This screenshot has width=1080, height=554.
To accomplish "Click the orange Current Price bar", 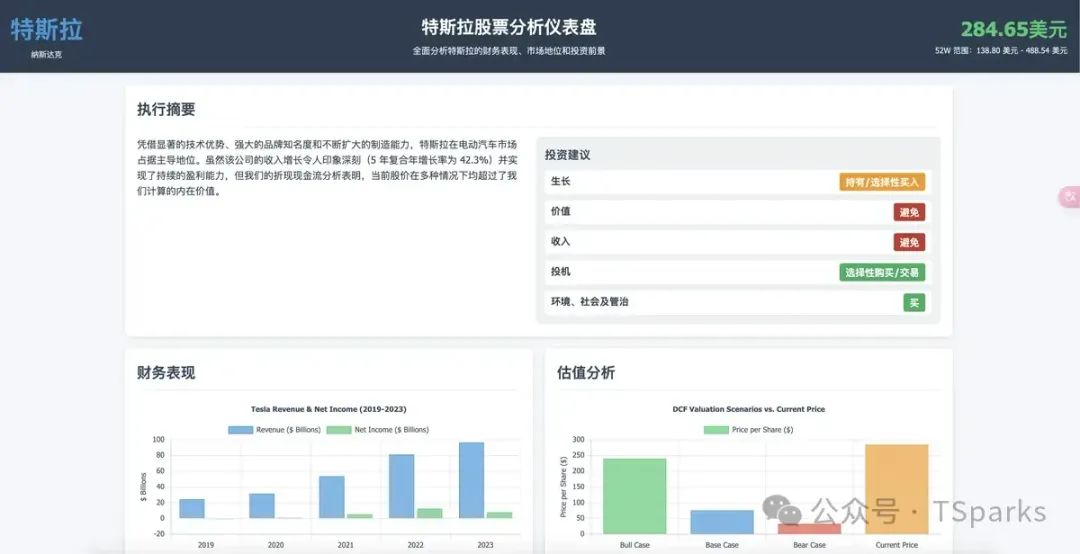I will 897,489.
